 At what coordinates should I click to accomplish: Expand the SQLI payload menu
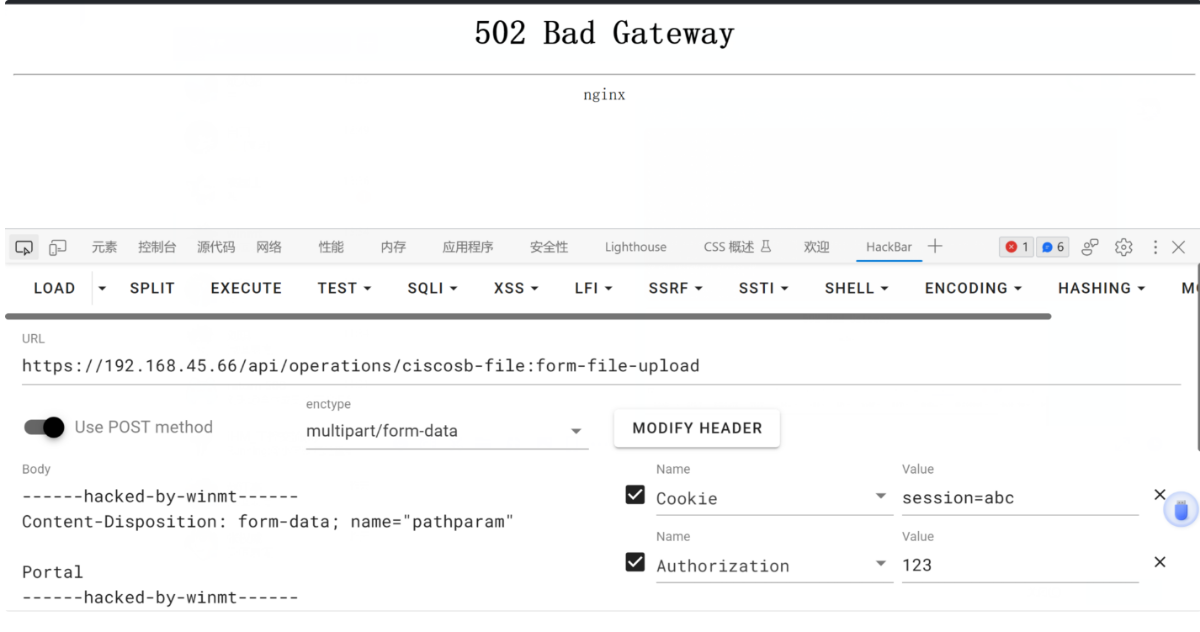pos(432,288)
